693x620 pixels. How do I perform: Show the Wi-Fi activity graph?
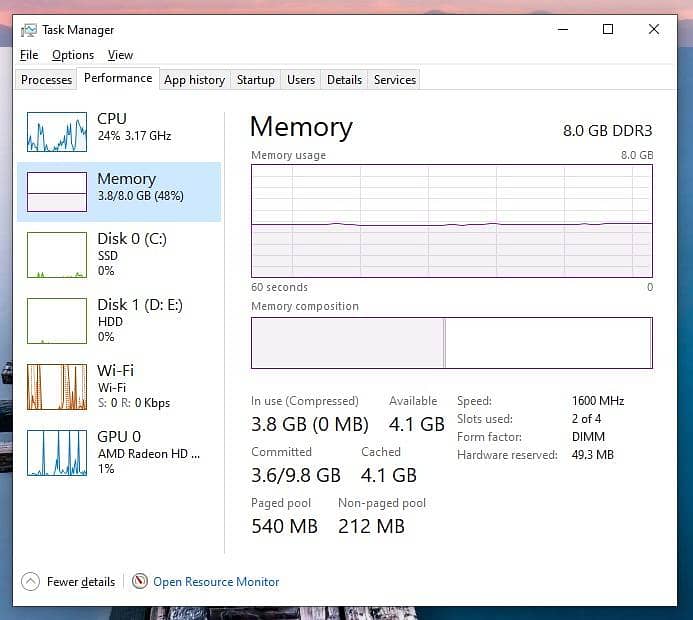coord(57,387)
